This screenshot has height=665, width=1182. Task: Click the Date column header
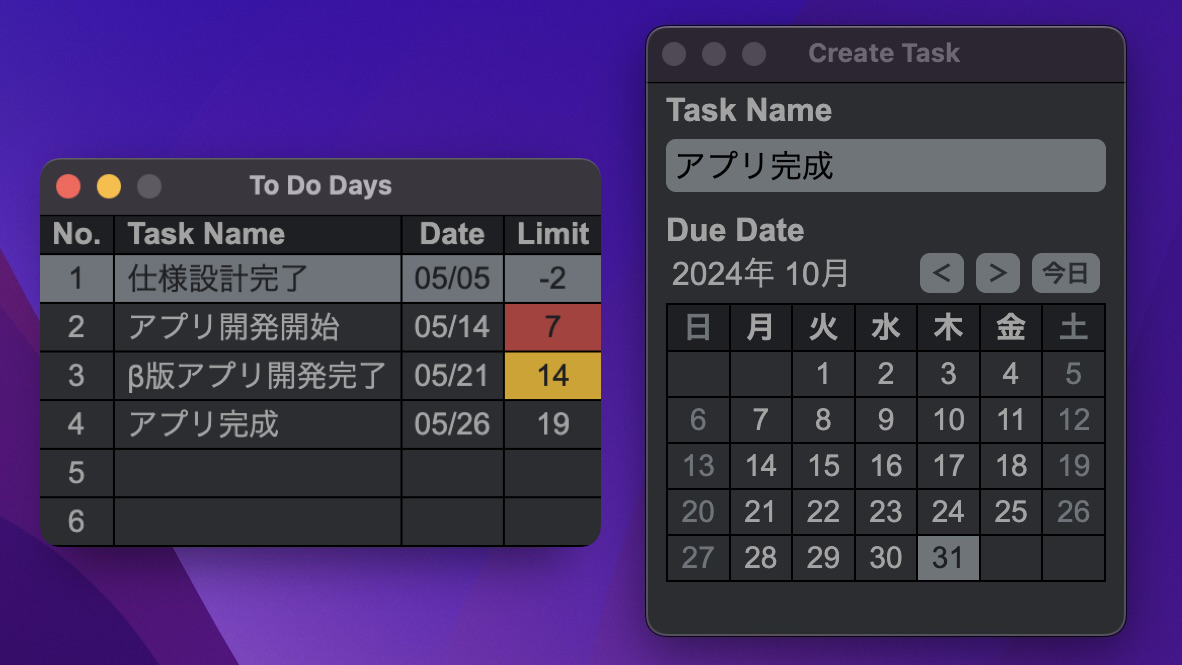pos(452,234)
